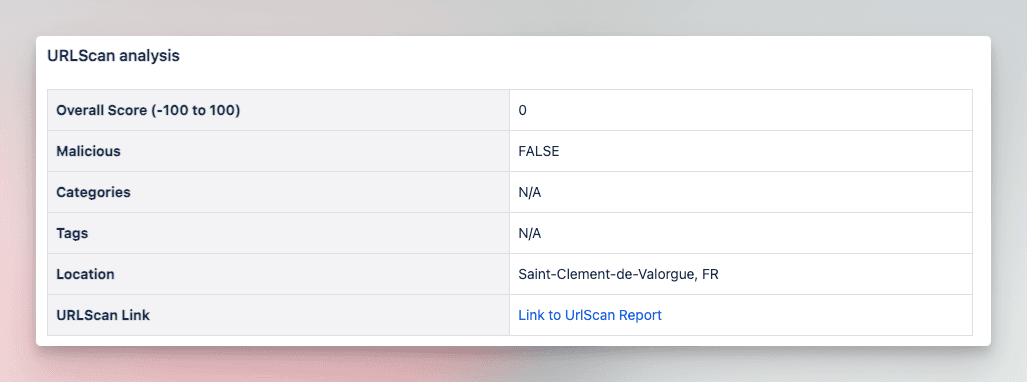Click the word Score in first row
Image resolution: width=1027 pixels, height=382 pixels.
pyautogui.click(x=128, y=111)
